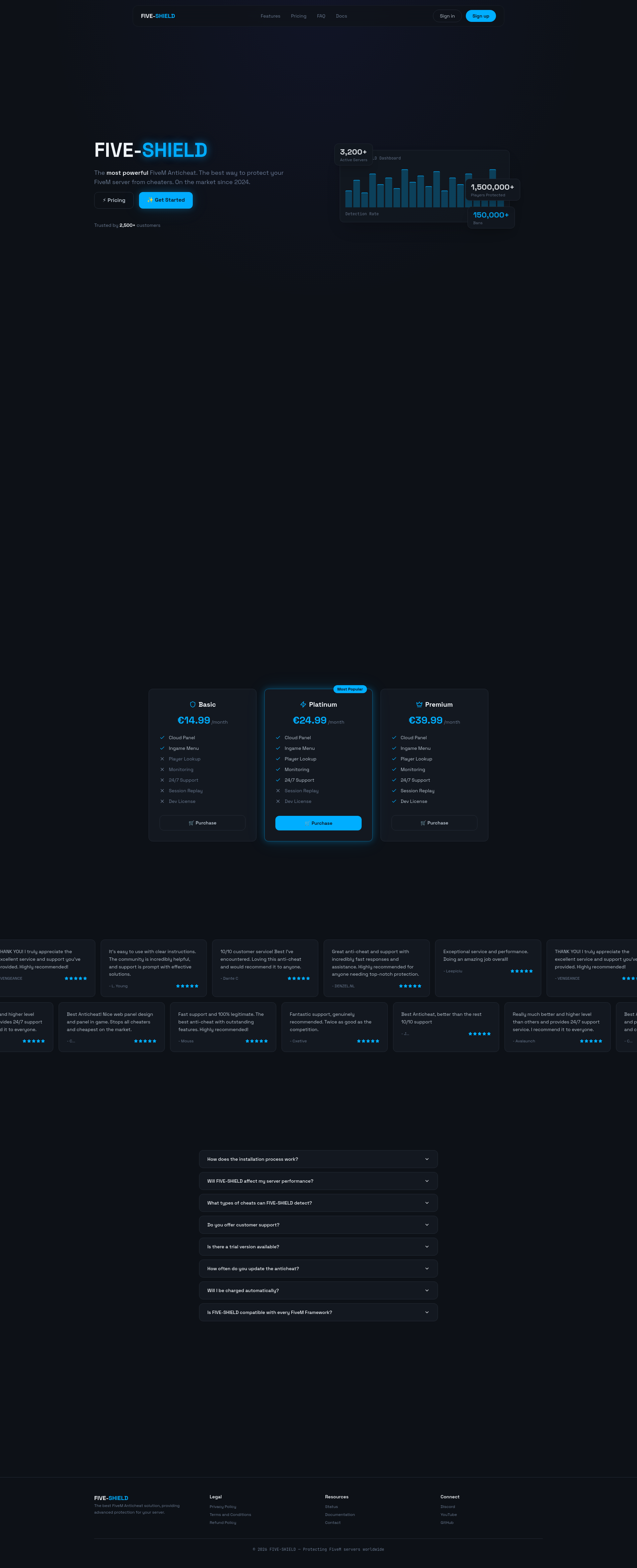Purchase the Basic plan
The width and height of the screenshot is (637, 1568).
[202, 823]
